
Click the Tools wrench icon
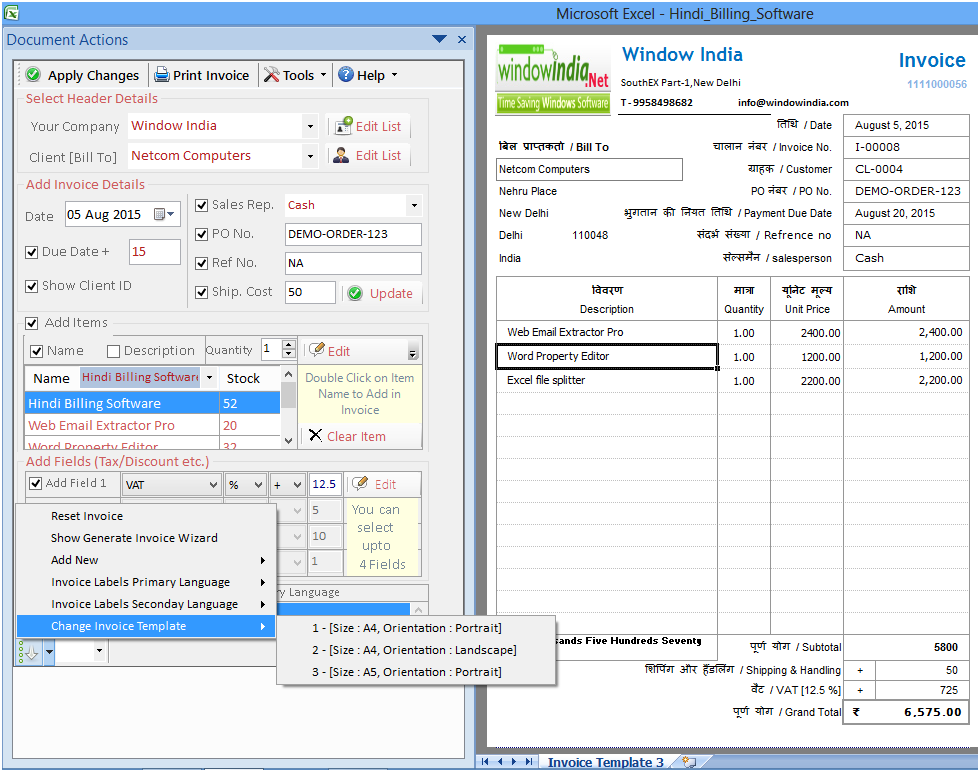pos(271,75)
